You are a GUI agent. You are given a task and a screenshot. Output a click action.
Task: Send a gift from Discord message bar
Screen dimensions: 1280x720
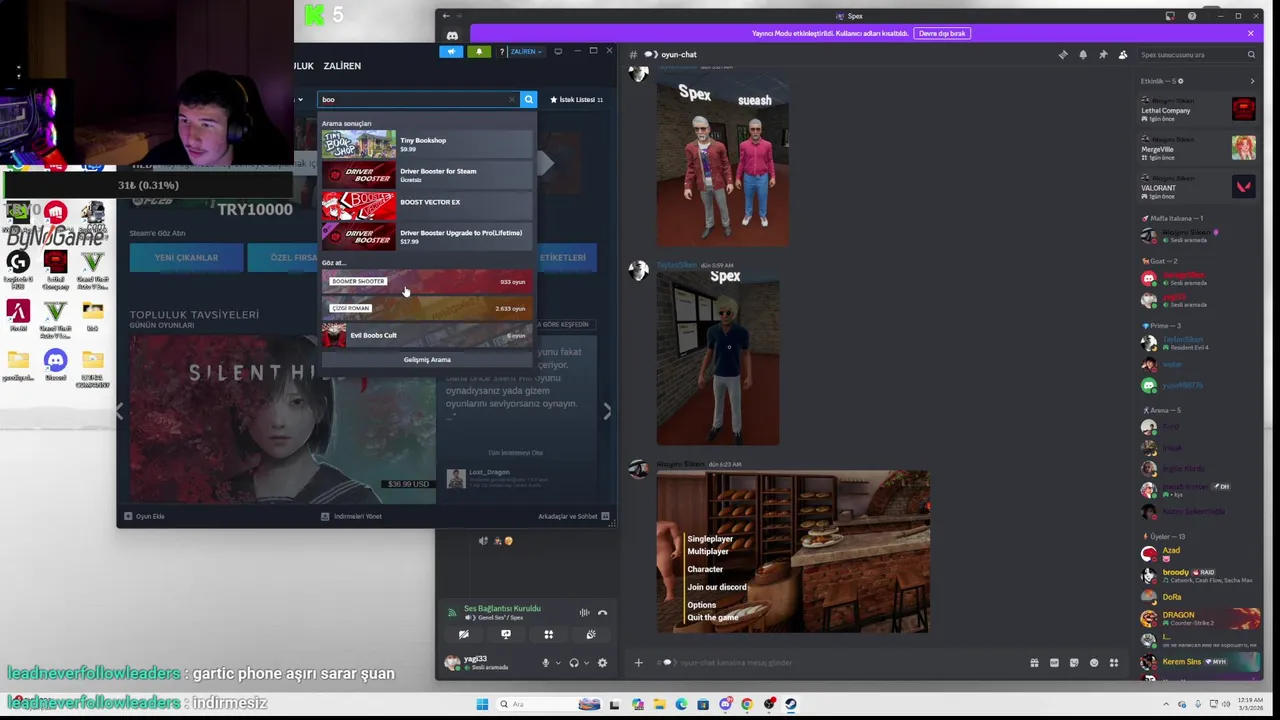[1034, 662]
